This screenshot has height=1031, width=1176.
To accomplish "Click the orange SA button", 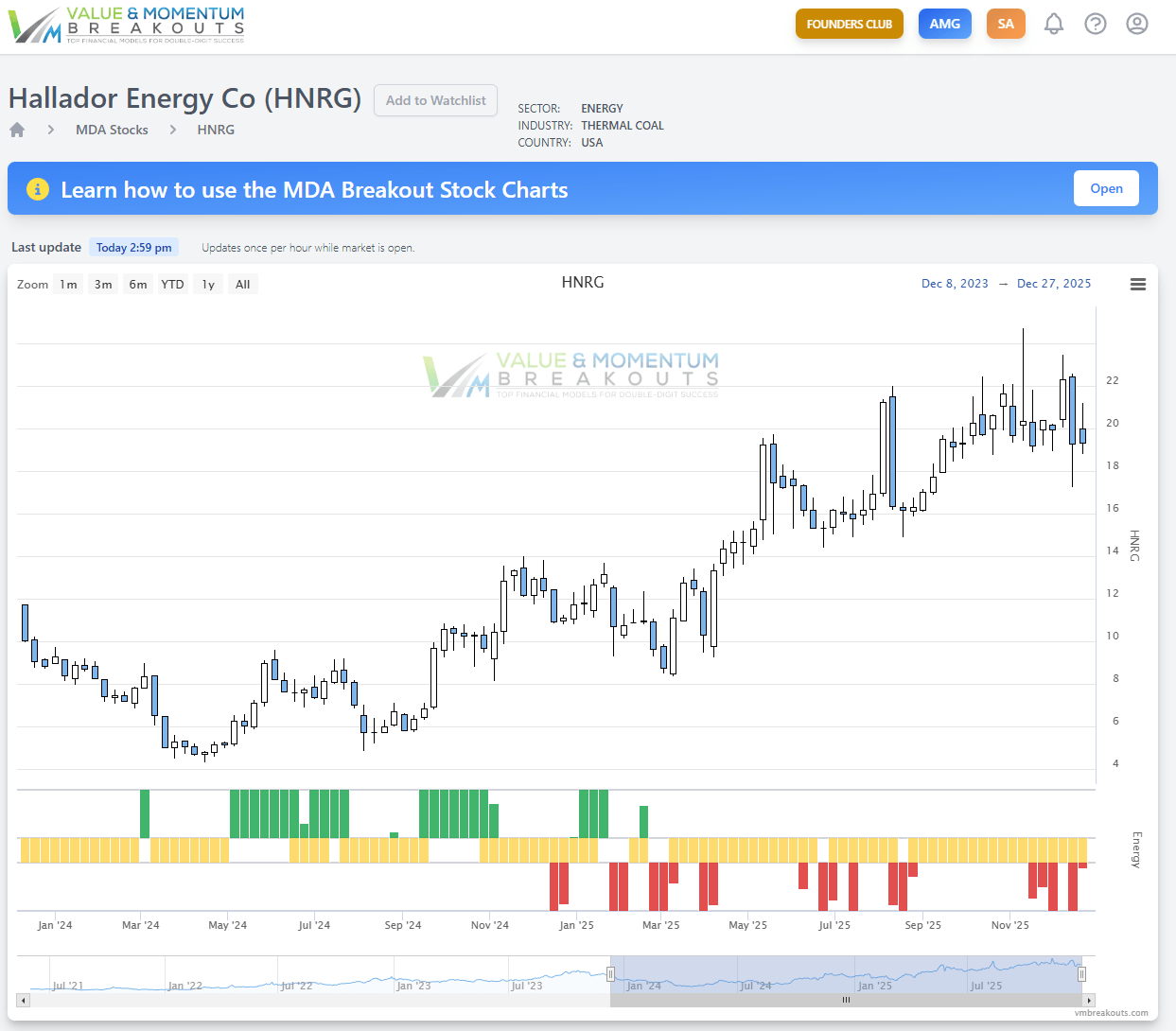I will [1006, 24].
